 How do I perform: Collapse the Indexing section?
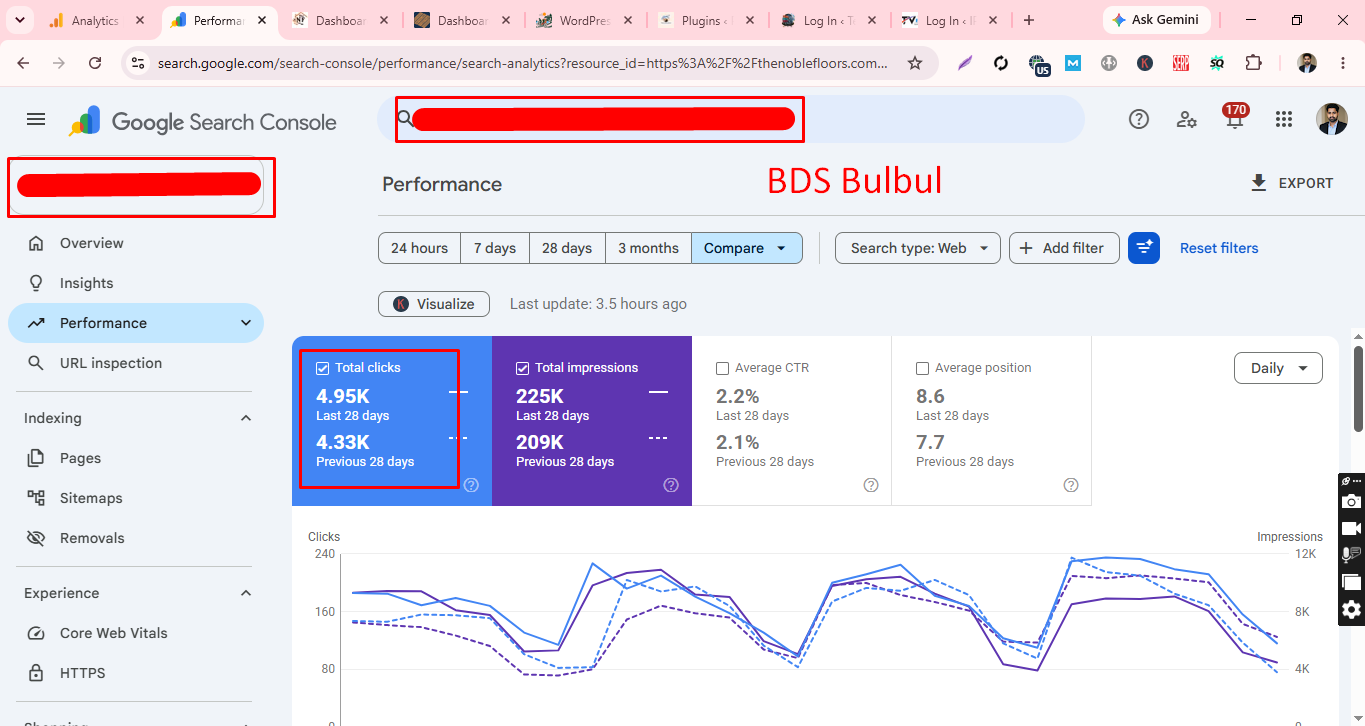[246, 418]
